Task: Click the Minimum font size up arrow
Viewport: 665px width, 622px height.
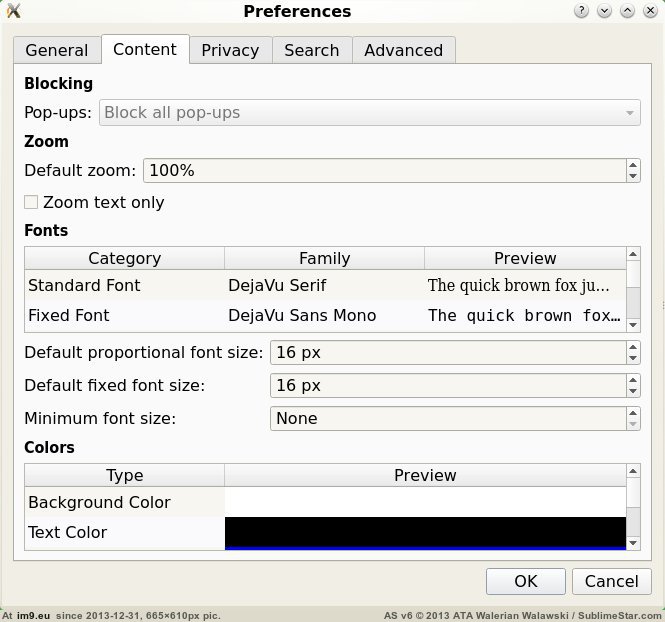Action: pos(633,413)
